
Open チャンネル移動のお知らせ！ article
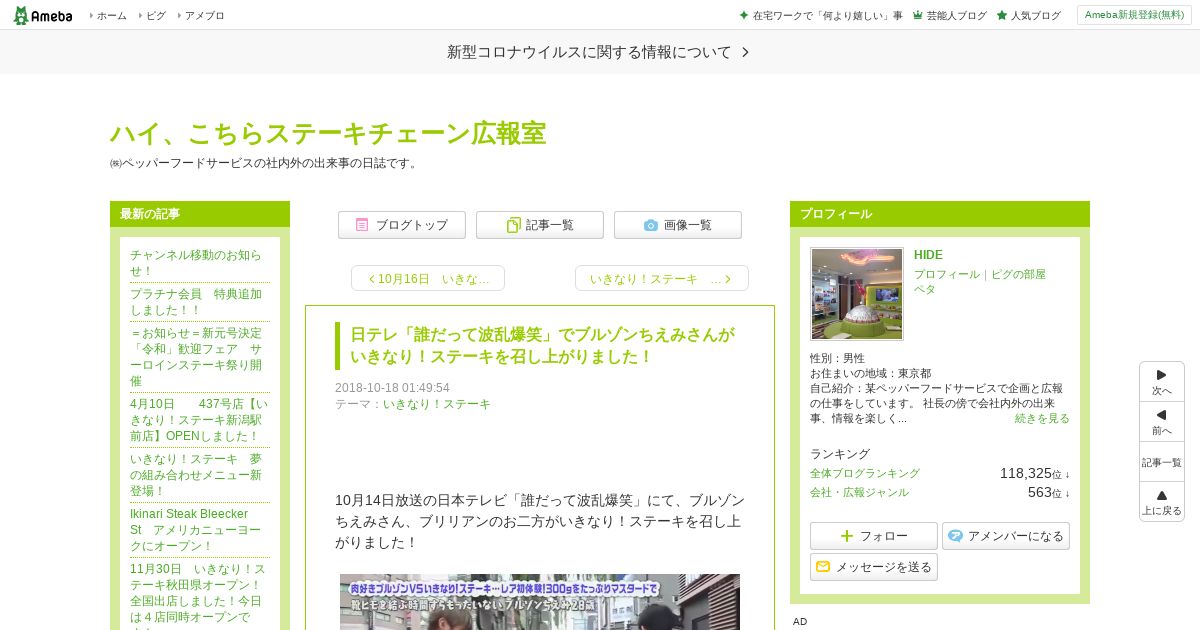pos(196,263)
